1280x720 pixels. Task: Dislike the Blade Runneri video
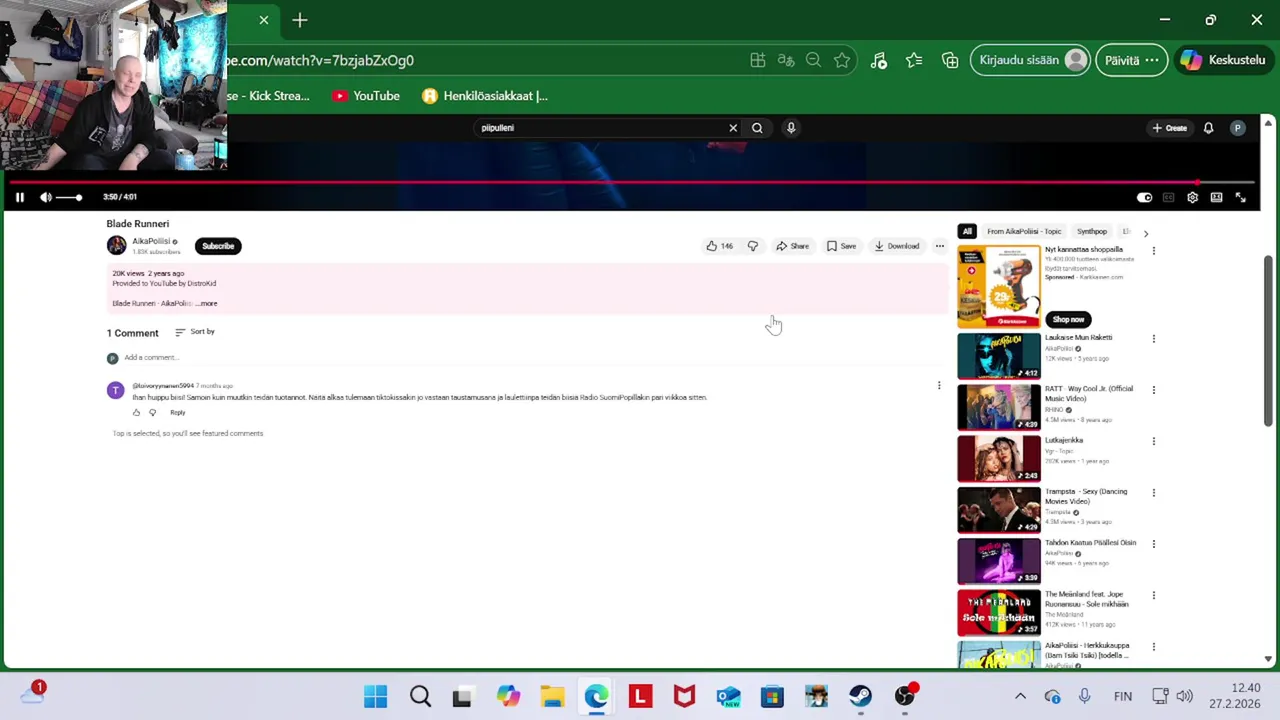coord(753,246)
